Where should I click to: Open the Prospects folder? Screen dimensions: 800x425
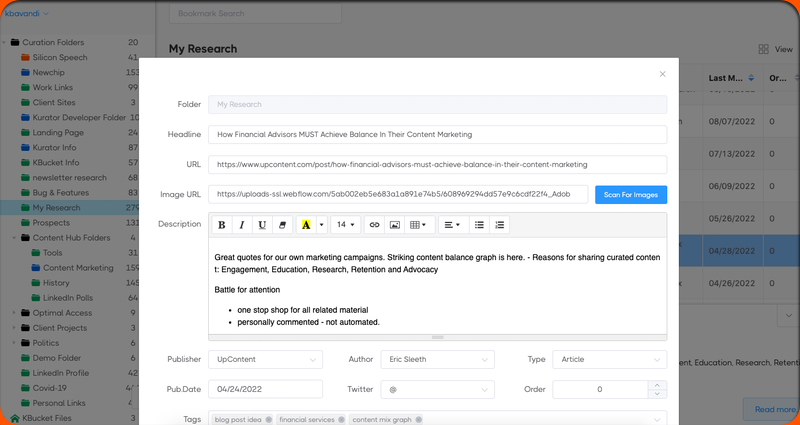(51, 223)
